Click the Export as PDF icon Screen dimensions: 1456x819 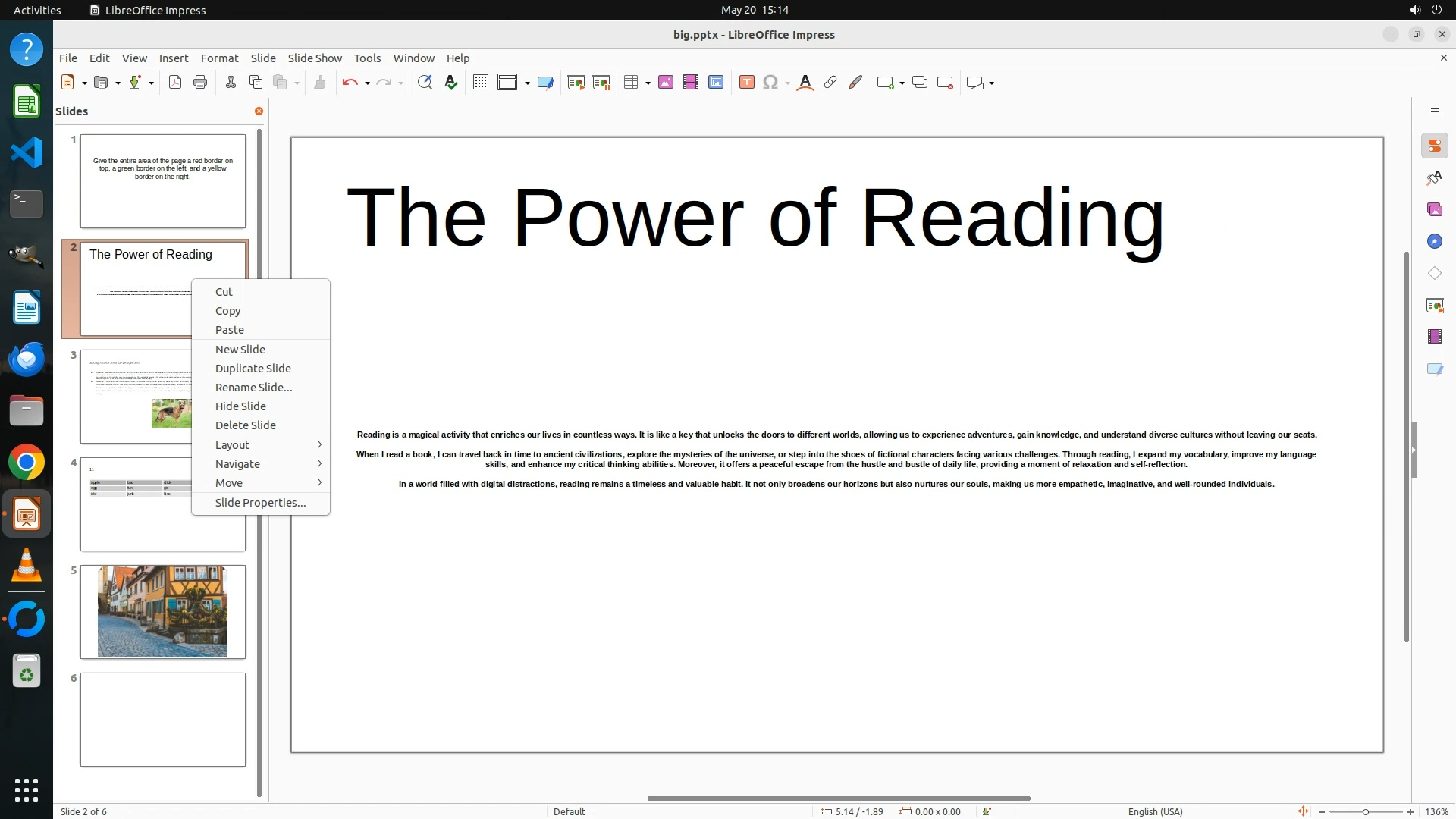(175, 83)
